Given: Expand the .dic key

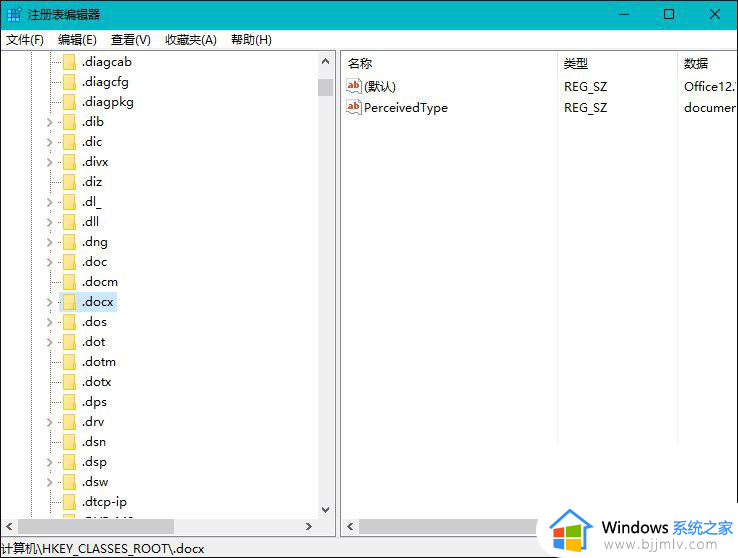Looking at the screenshot, I should point(49,142).
